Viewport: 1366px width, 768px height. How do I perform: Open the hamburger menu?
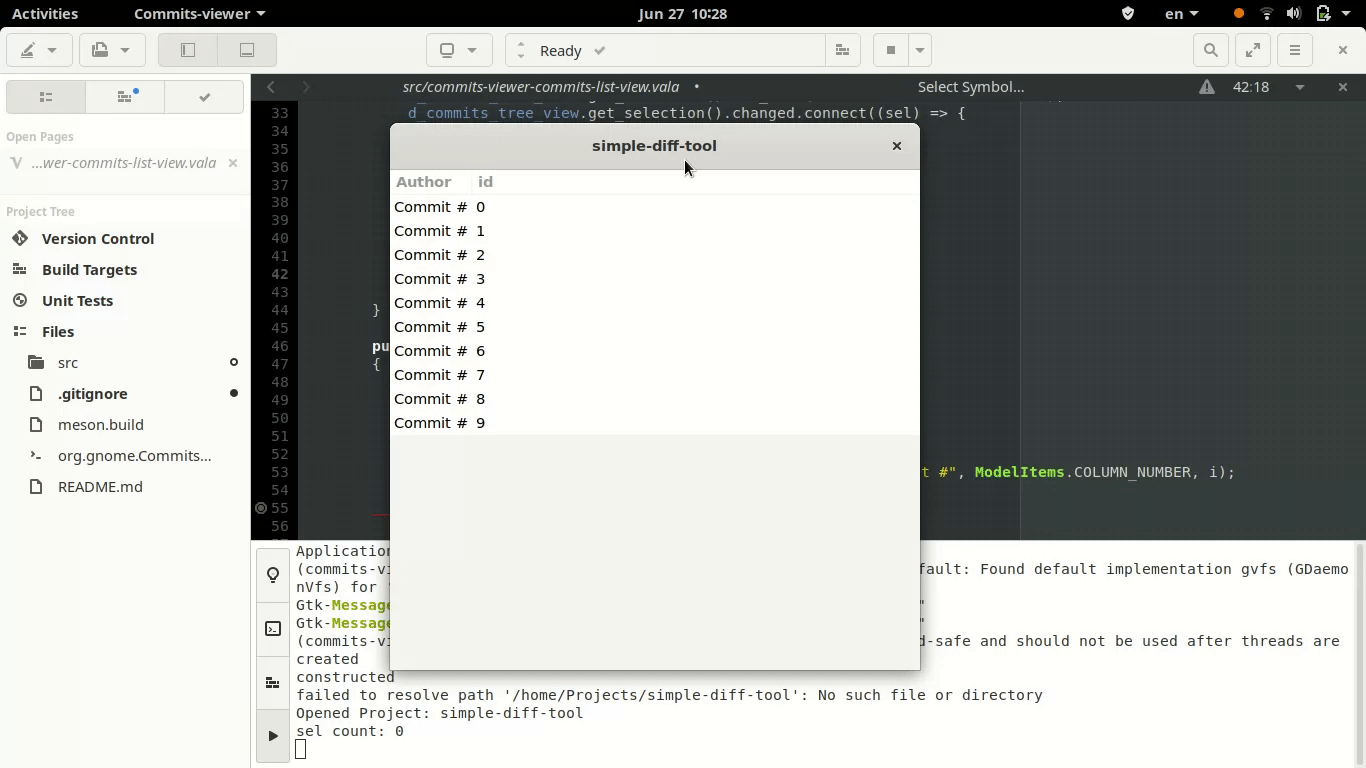(x=1295, y=50)
